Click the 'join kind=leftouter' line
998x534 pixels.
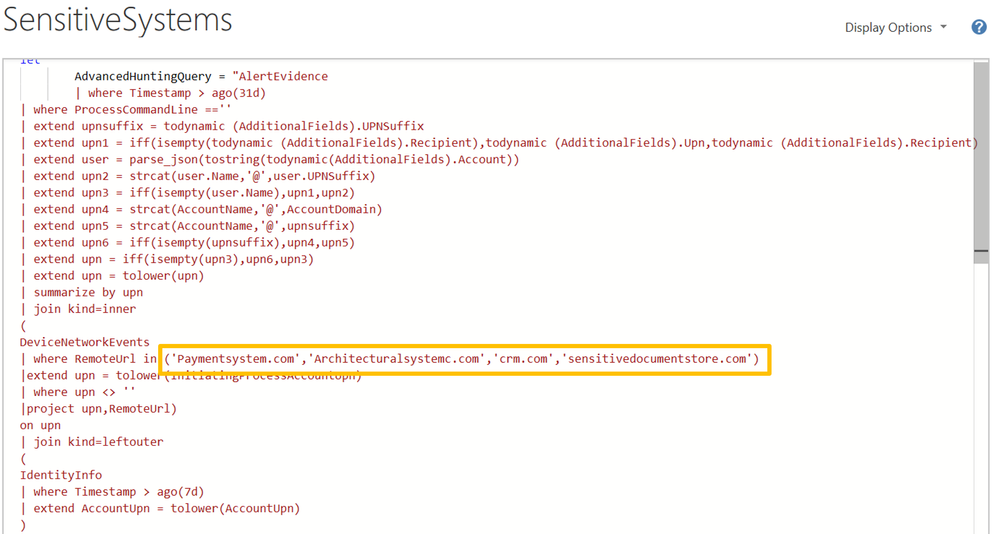(92, 442)
